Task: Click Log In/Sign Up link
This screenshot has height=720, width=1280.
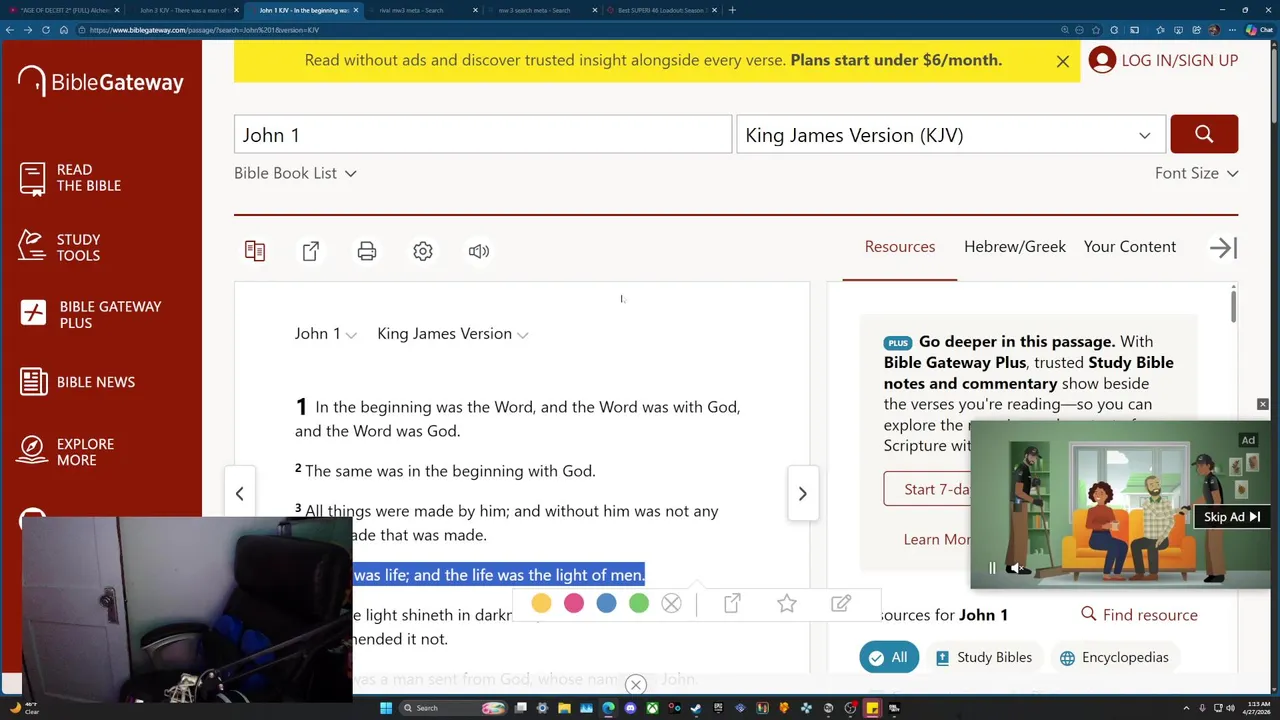Action: pyautogui.click(x=1179, y=60)
